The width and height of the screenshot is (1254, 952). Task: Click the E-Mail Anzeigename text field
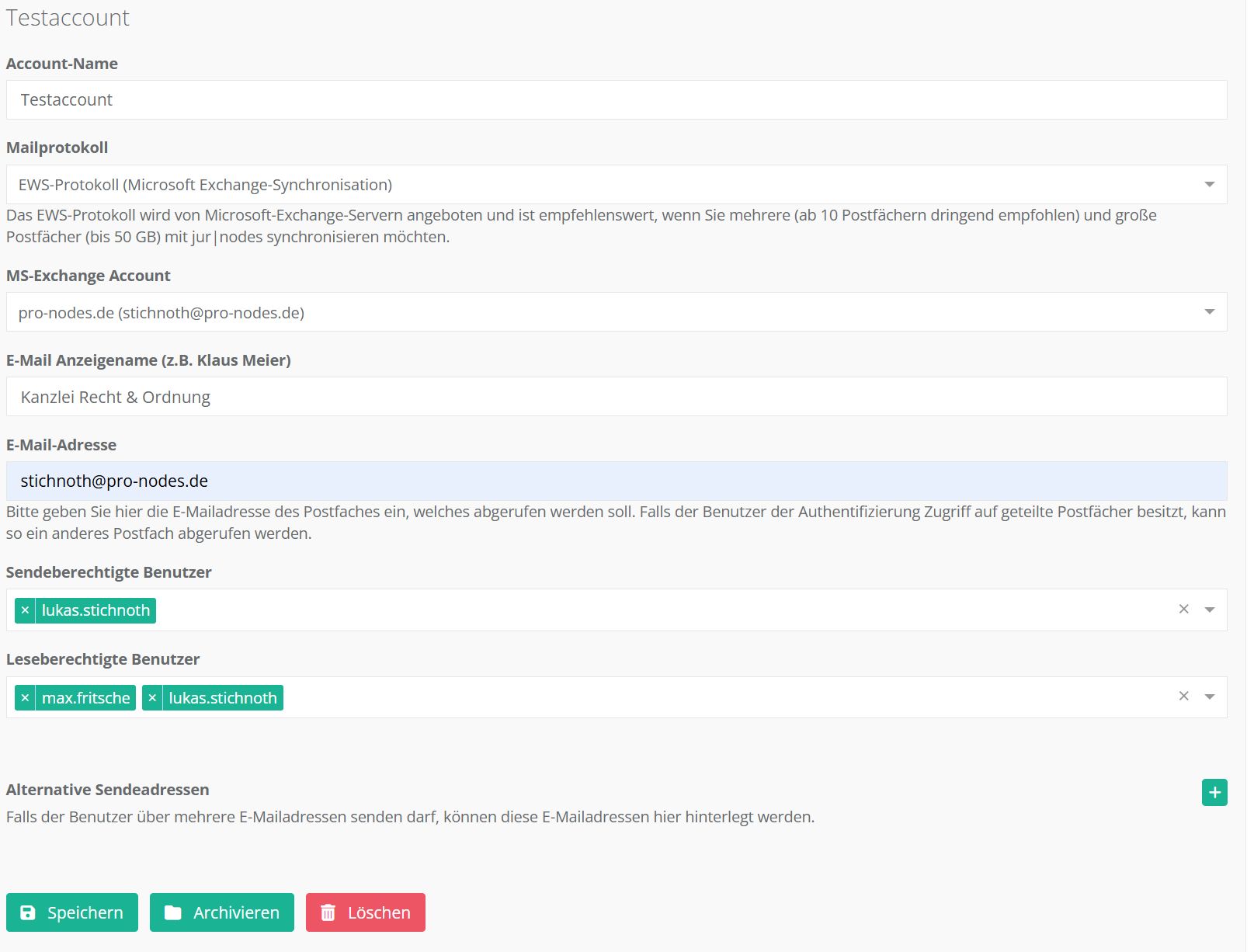[616, 397]
